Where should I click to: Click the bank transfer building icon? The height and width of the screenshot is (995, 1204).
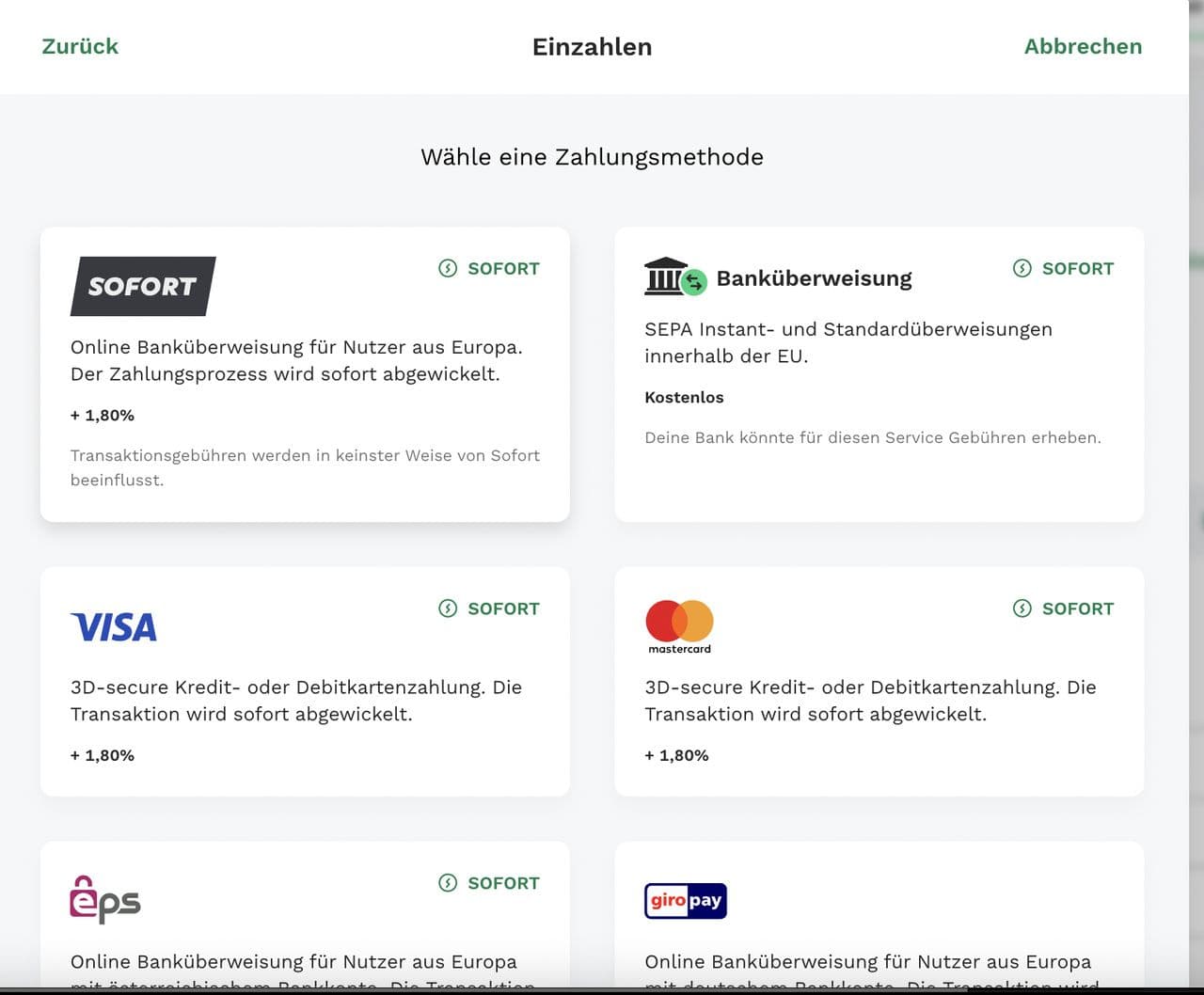[666, 276]
